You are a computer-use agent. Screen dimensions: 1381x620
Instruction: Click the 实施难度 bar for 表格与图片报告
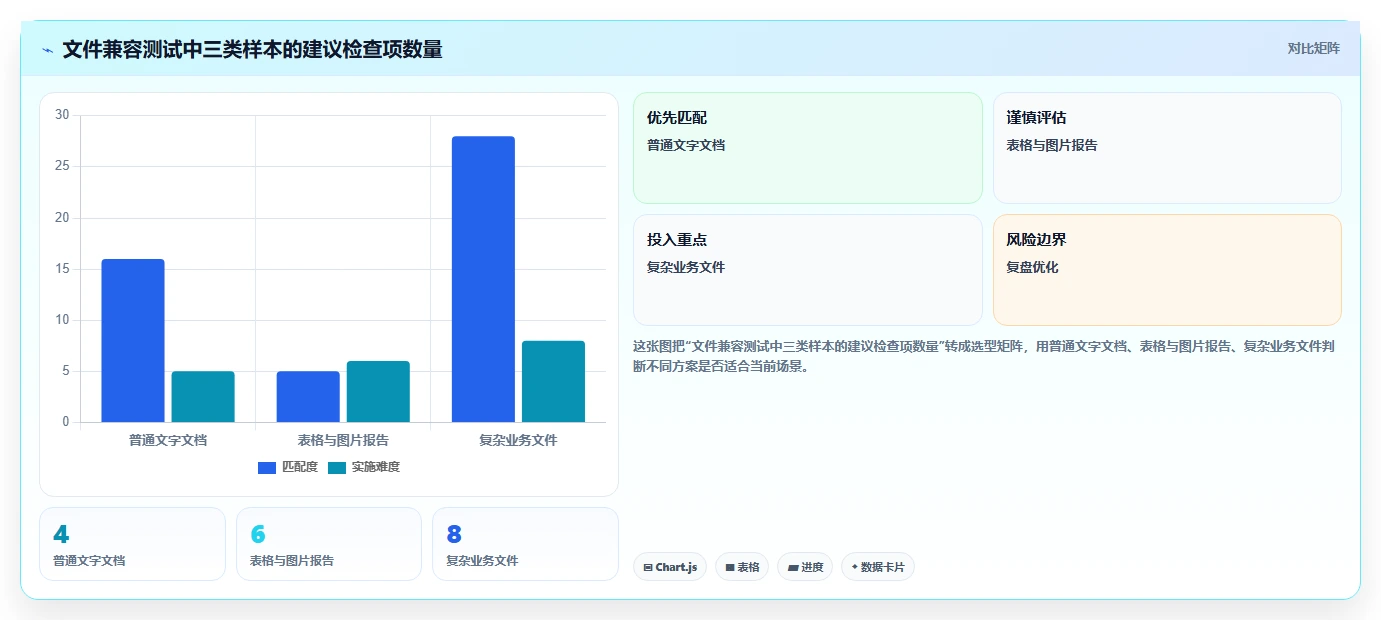[x=378, y=391]
